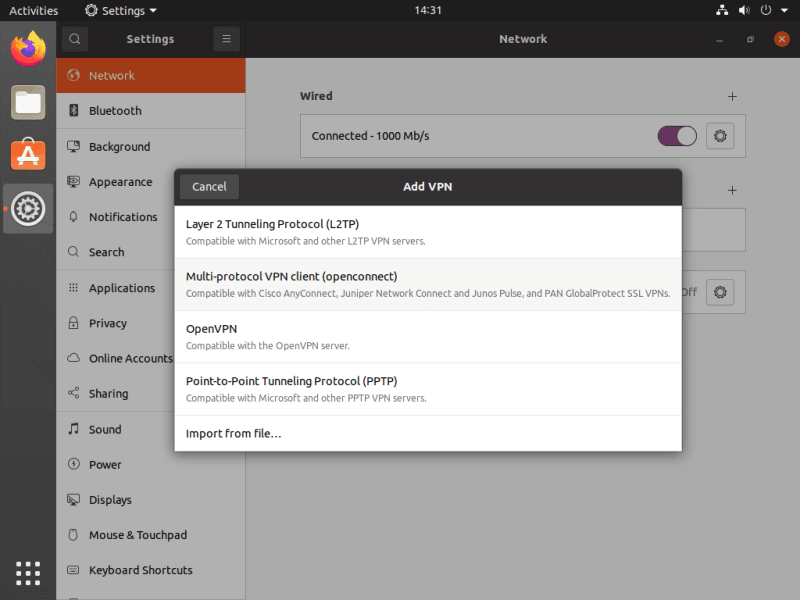Open wired connection gear settings
This screenshot has height=600, width=800.
[x=720, y=136]
